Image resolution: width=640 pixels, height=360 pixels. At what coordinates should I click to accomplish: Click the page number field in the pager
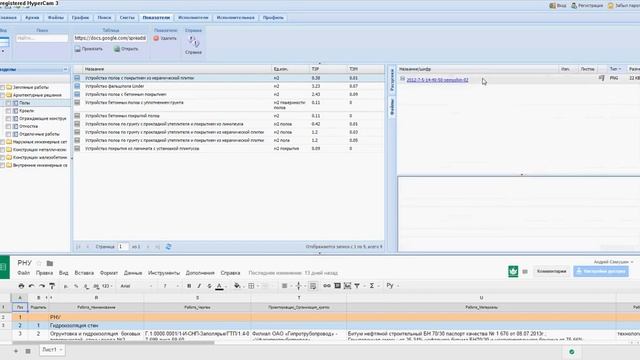123,247
